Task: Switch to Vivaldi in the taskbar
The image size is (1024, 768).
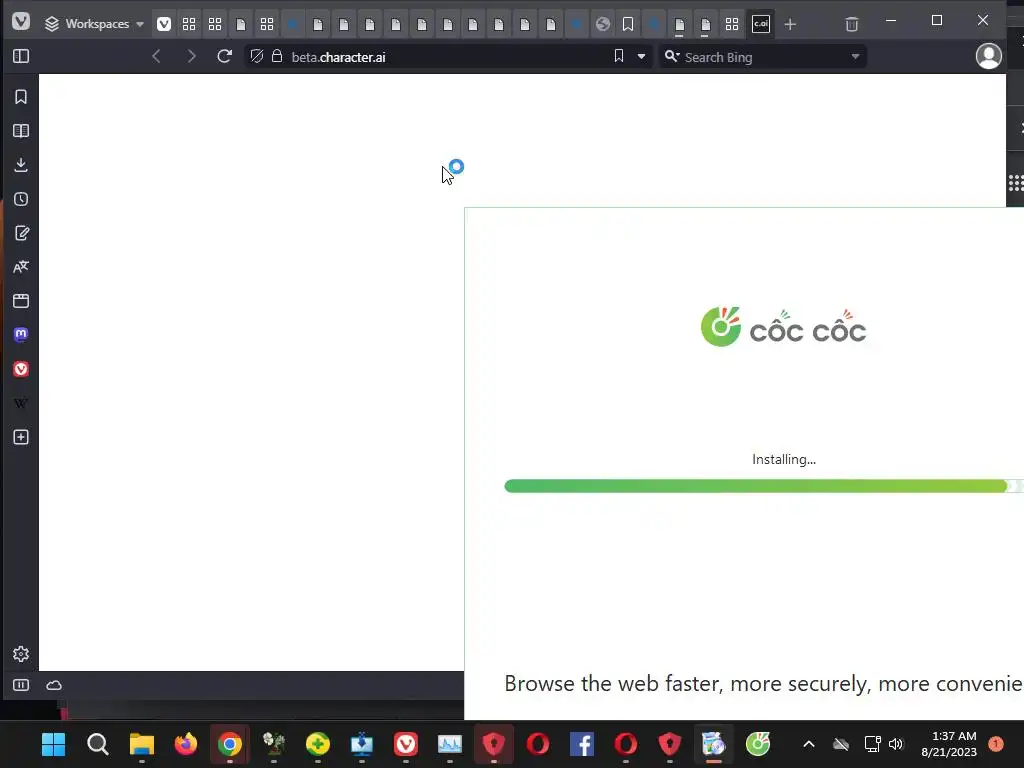Action: pos(406,744)
